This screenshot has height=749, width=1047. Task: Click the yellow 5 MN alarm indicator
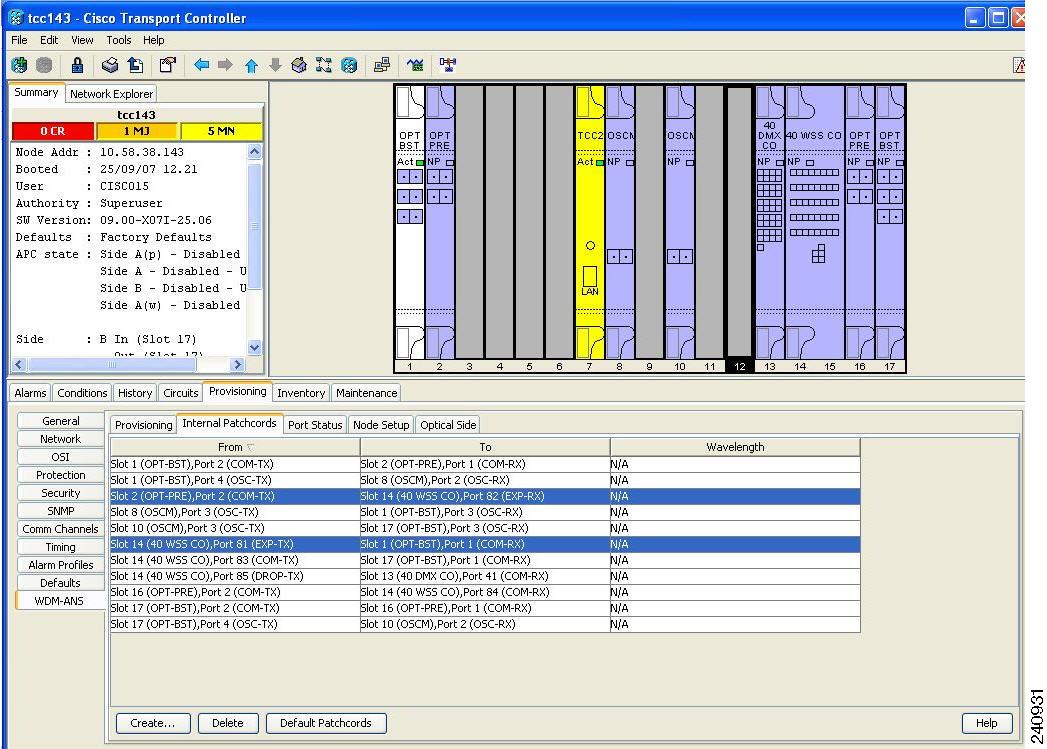pyautogui.click(x=221, y=132)
